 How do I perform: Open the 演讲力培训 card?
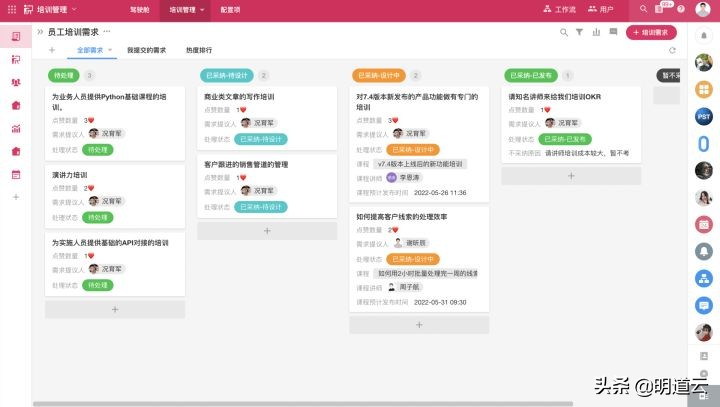[x=115, y=196]
